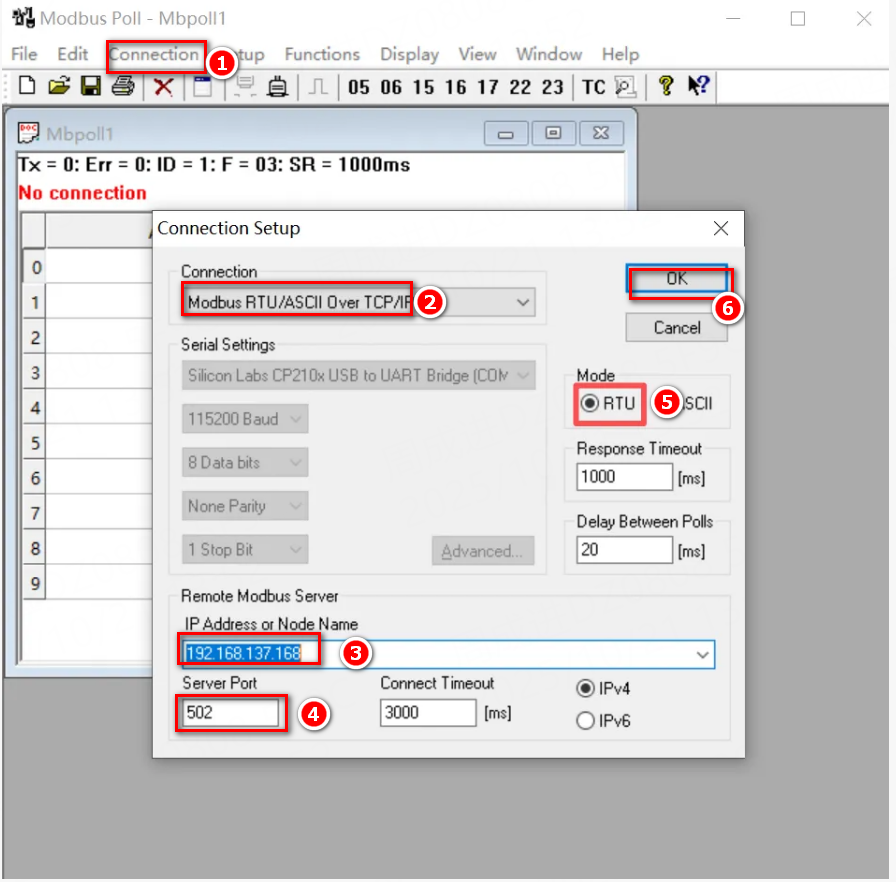Screen dimensions: 896x882
Task: Click the 05 function code toolbar button
Action: (x=358, y=87)
